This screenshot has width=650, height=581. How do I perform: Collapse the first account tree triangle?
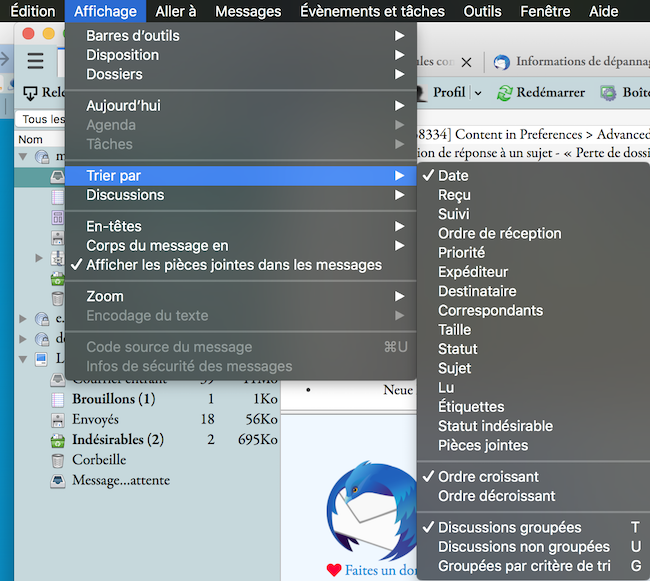pos(23,157)
